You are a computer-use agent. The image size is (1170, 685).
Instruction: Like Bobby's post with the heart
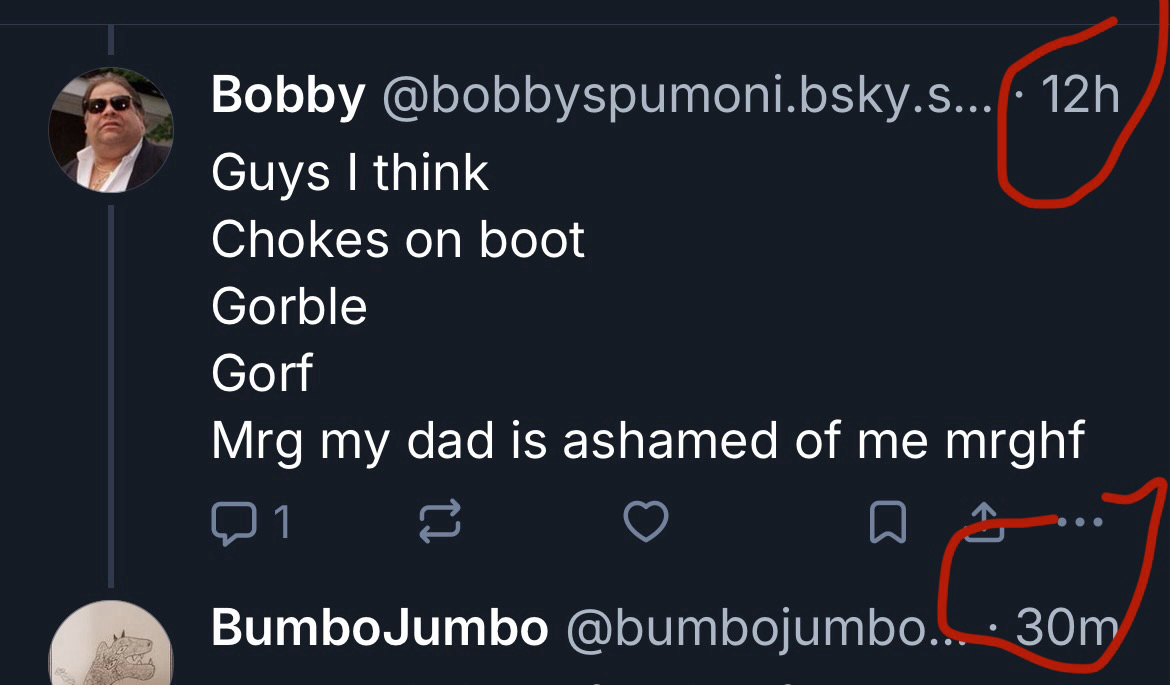[x=645, y=522]
